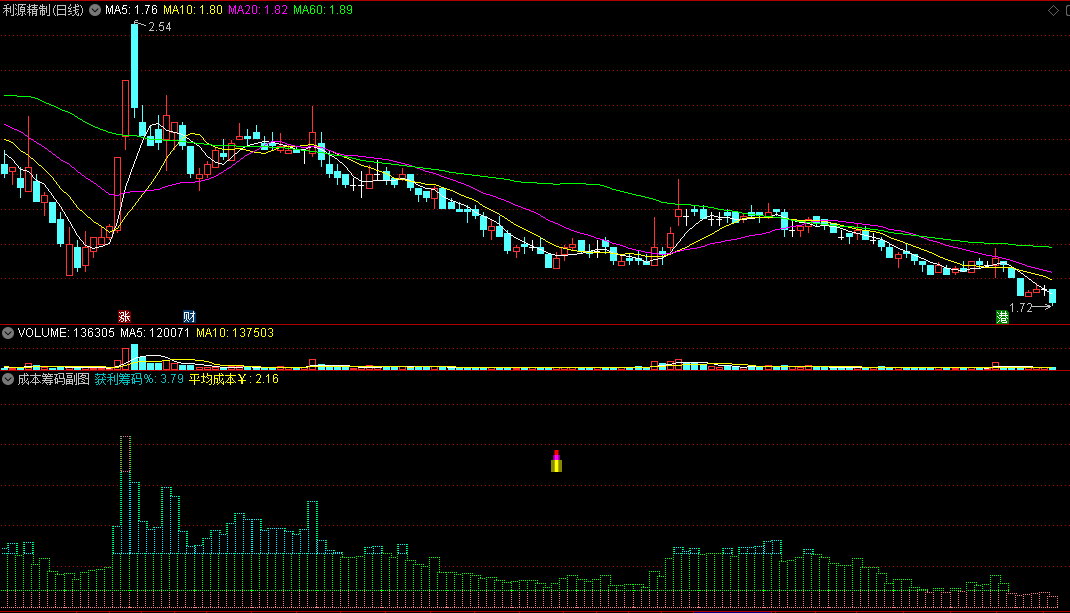This screenshot has width=1070, height=613.
Task: Click the 2.54 high price label
Action: point(160,27)
